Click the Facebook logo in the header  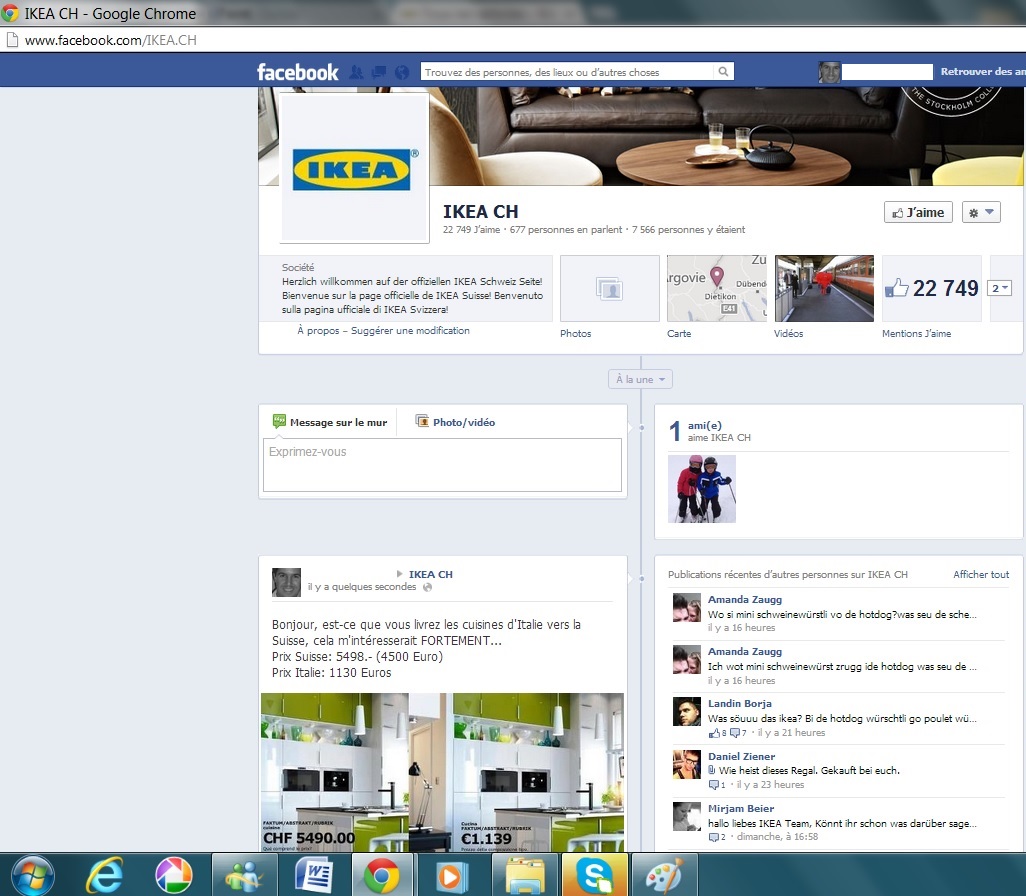point(298,72)
